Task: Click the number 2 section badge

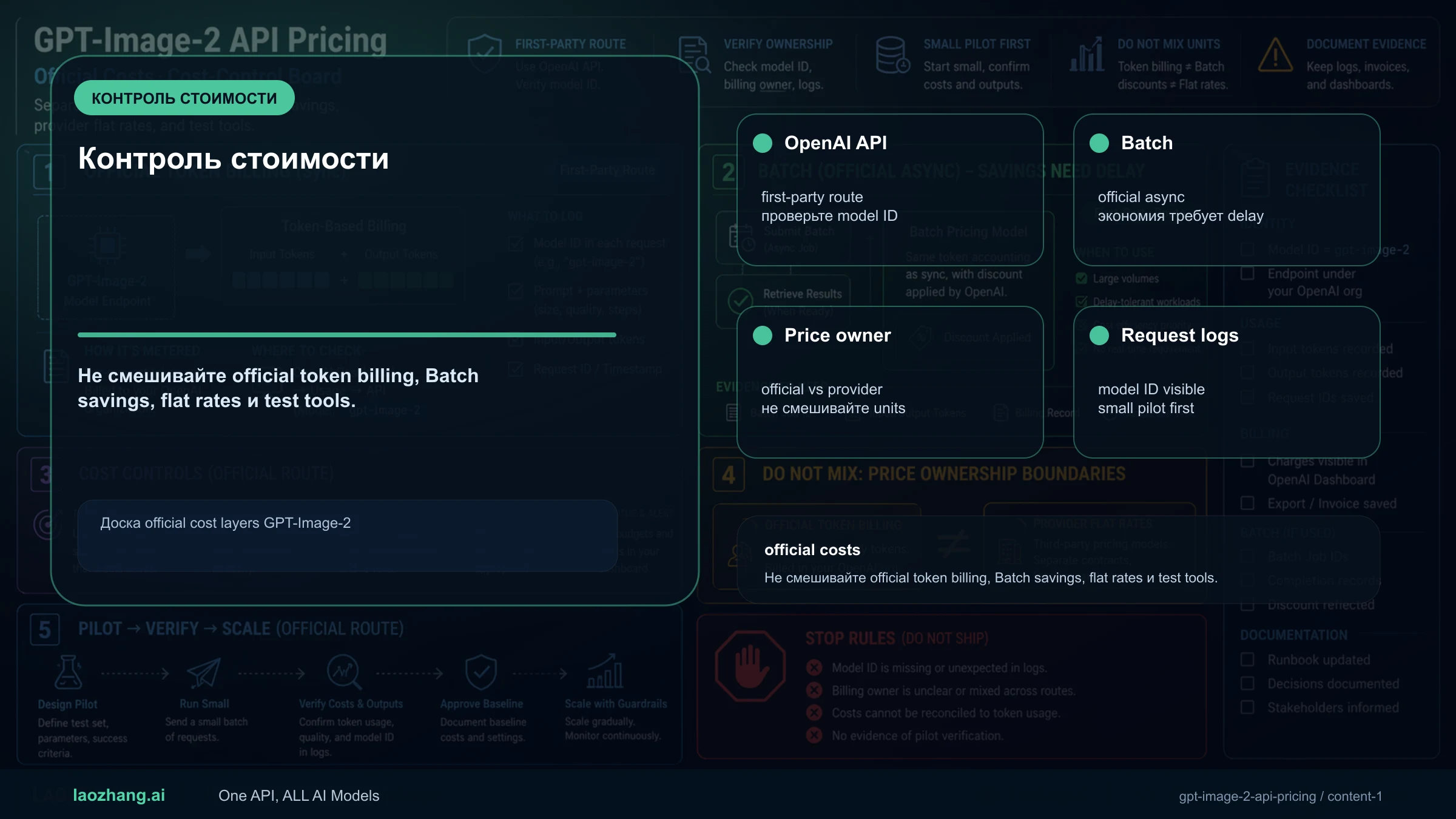Action: click(x=729, y=172)
